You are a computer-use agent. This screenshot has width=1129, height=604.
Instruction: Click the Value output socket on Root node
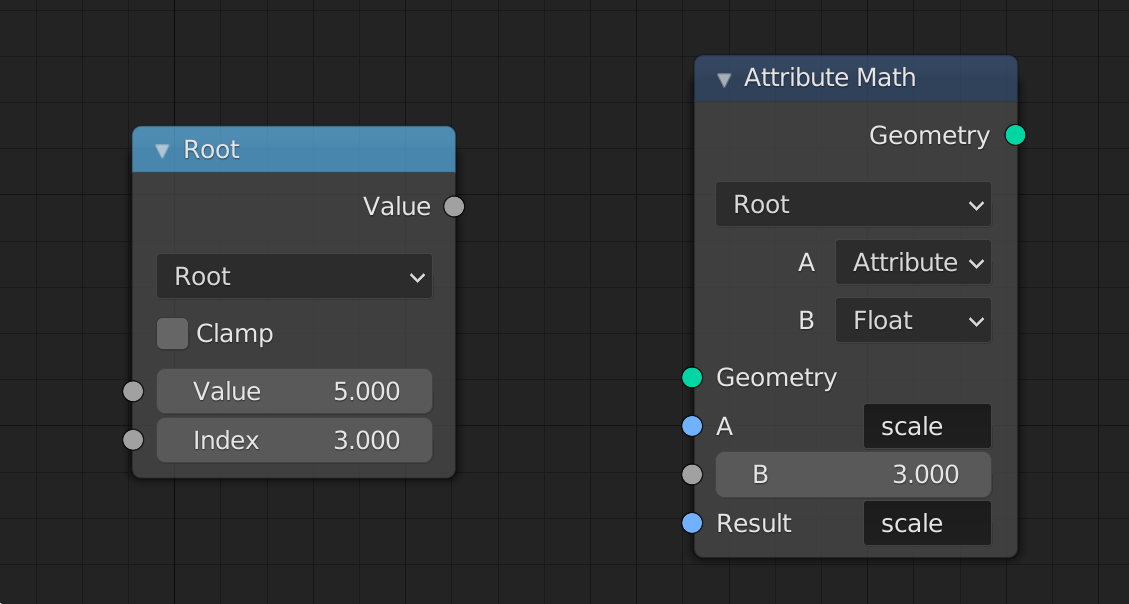pos(454,207)
